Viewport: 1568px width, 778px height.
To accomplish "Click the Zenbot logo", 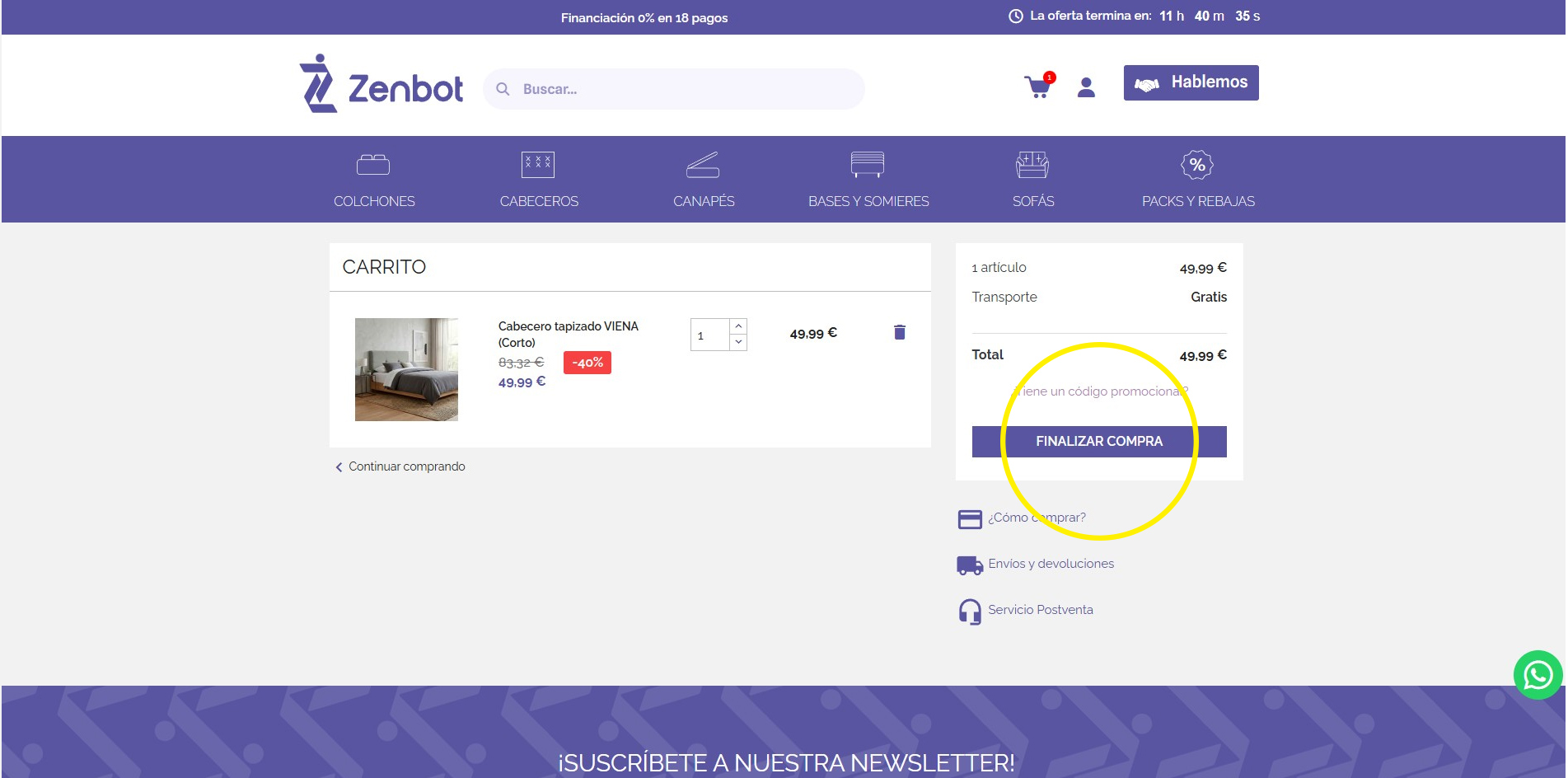I will tap(381, 85).
